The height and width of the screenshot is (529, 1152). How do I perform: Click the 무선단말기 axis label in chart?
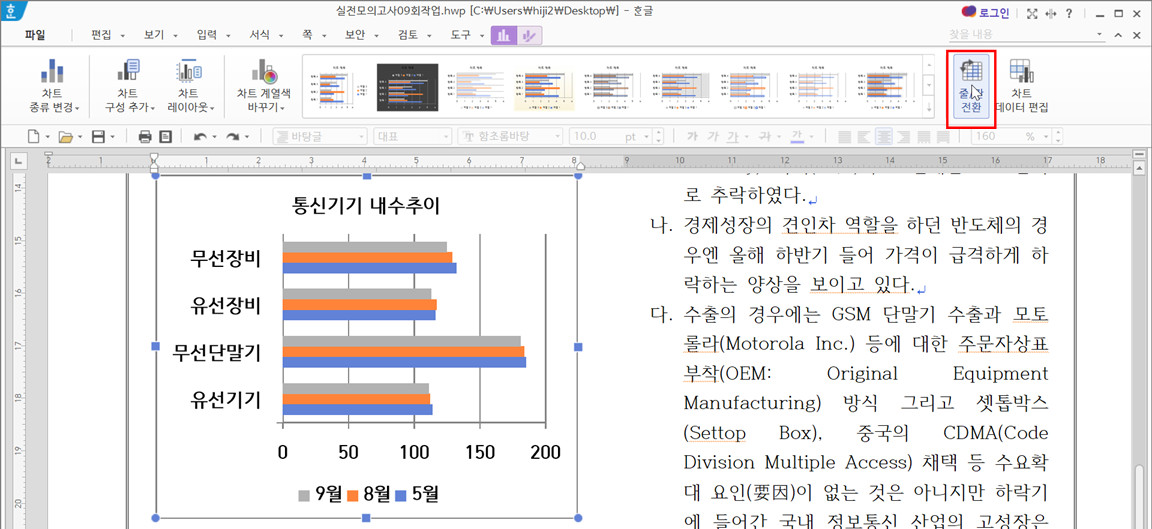tap(217, 353)
